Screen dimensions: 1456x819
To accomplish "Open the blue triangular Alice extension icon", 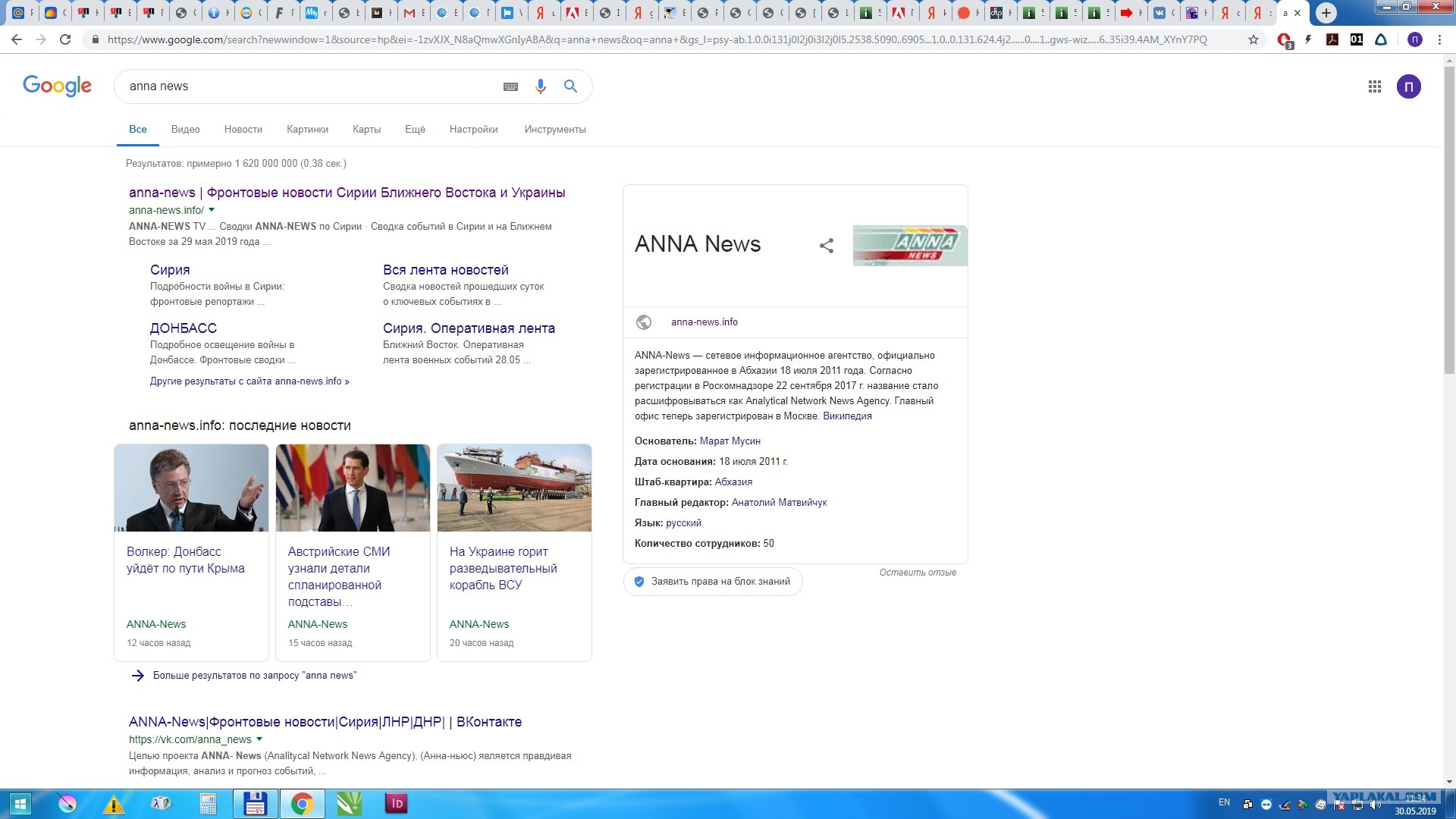I will point(1381,39).
